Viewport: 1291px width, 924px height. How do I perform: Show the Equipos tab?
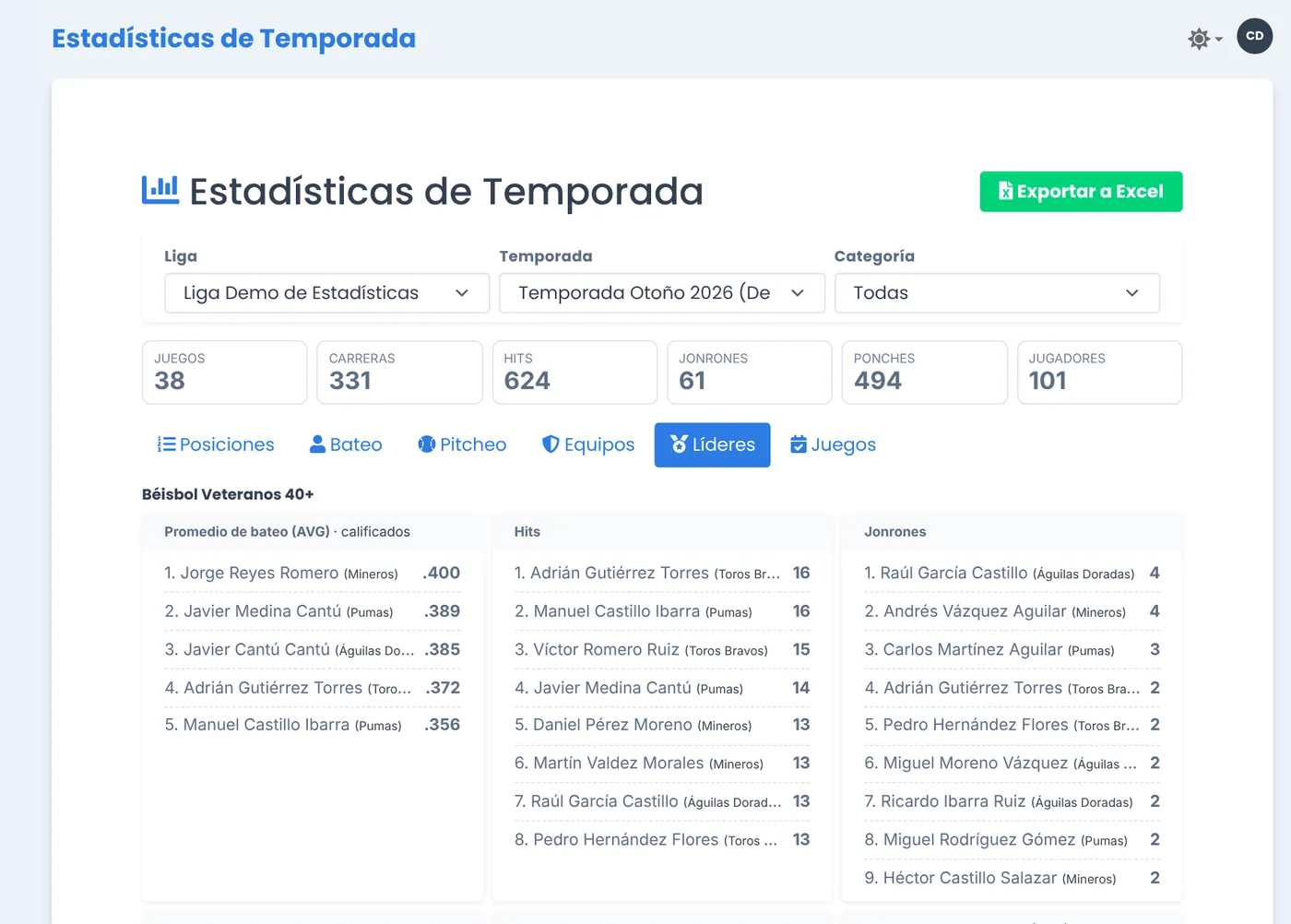588,444
